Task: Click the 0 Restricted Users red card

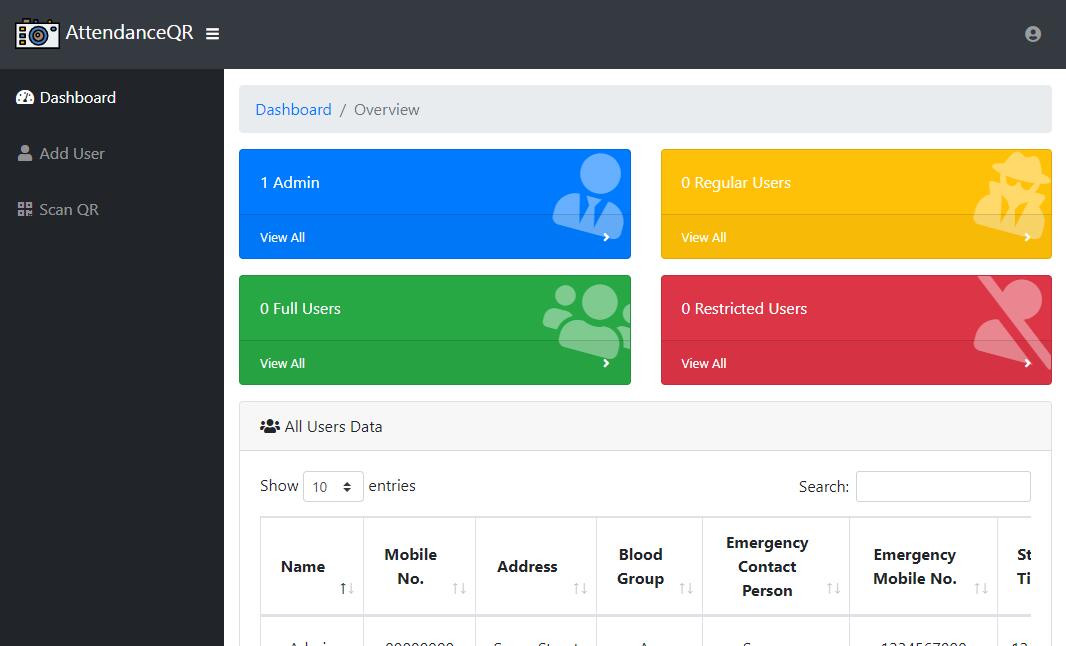Action: [x=800, y=309]
